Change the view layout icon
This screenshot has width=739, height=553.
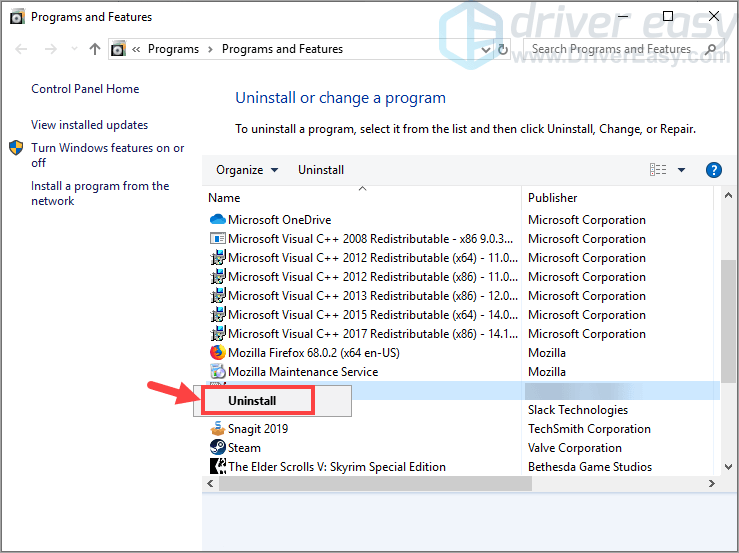pos(658,170)
